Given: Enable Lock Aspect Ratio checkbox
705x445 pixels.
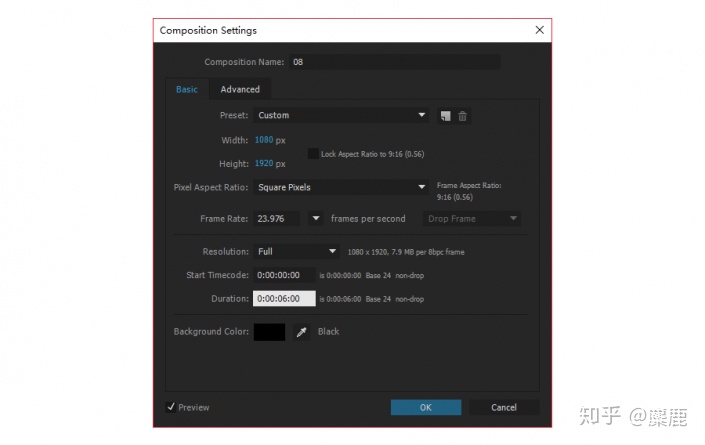Looking at the screenshot, I should click(313, 154).
